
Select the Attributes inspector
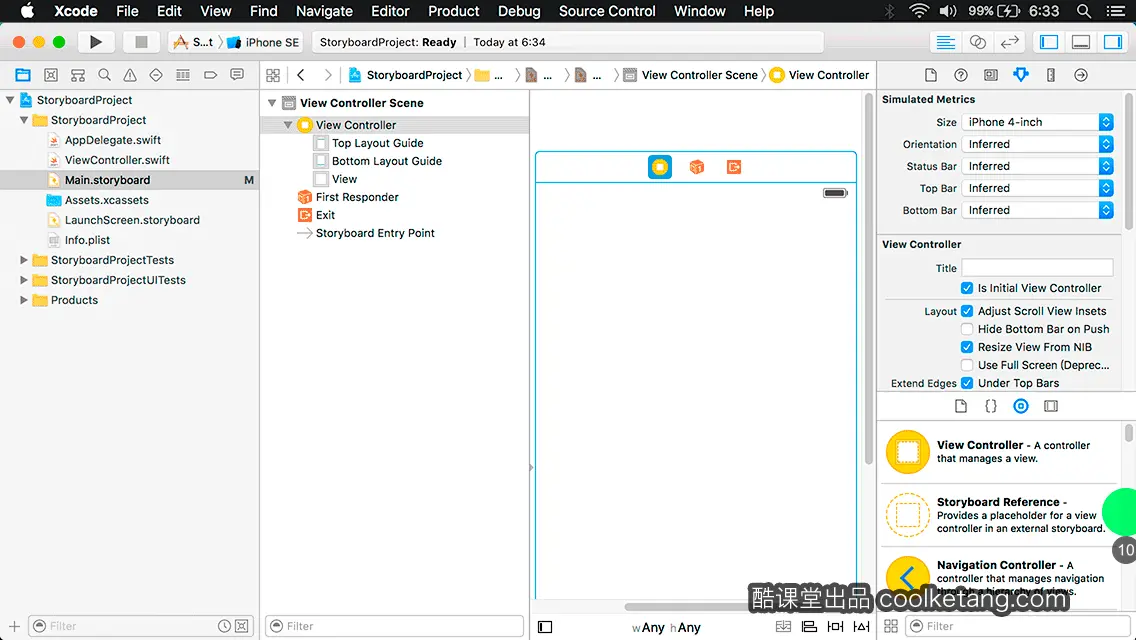coord(1021,75)
